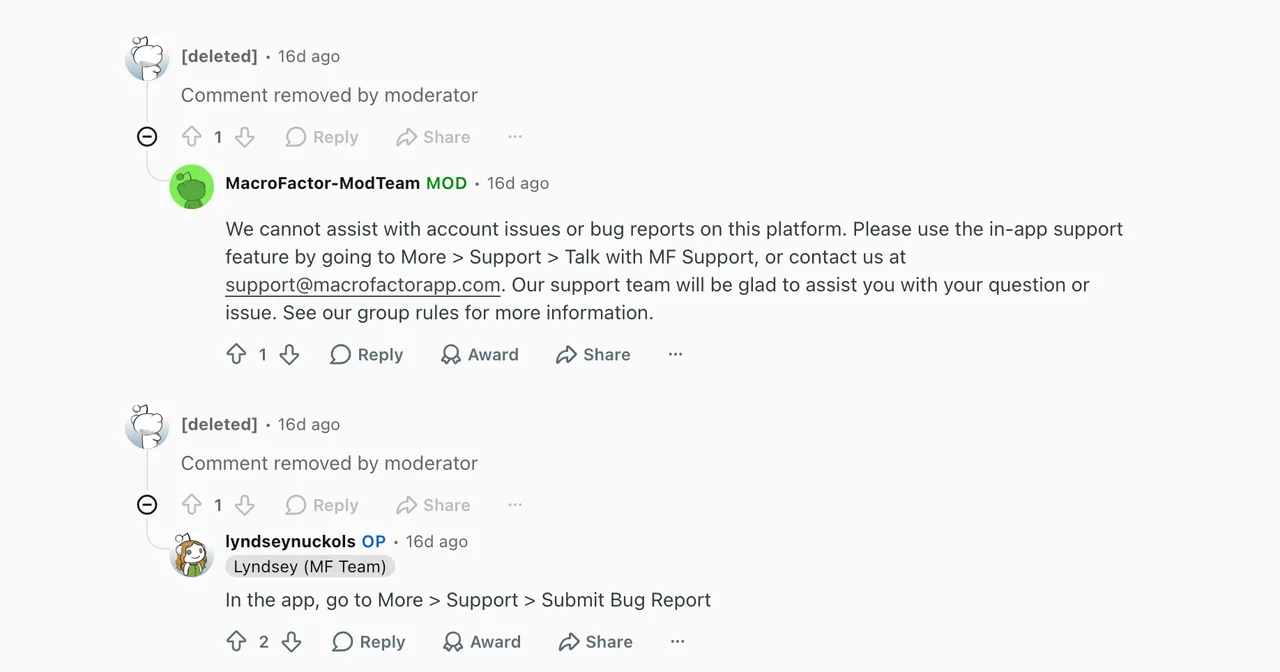Share the MacroFactor-ModTeam comment
Screen dimensions: 1280x672
click(593, 354)
